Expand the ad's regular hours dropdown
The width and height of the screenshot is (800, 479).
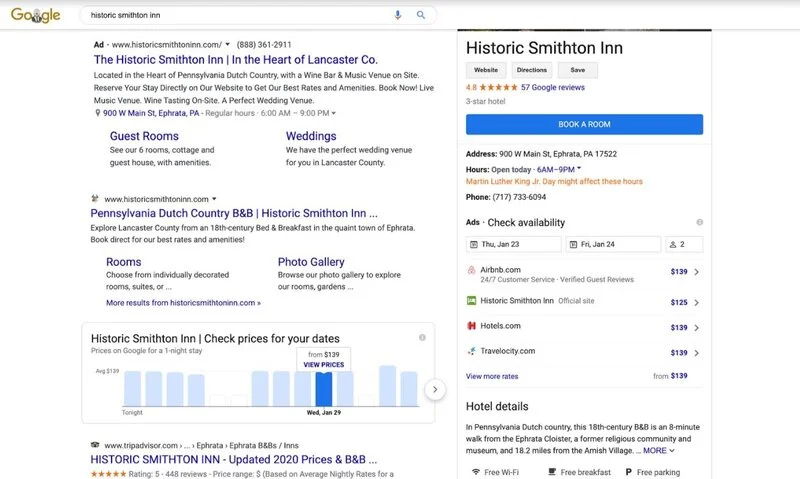tap(334, 113)
